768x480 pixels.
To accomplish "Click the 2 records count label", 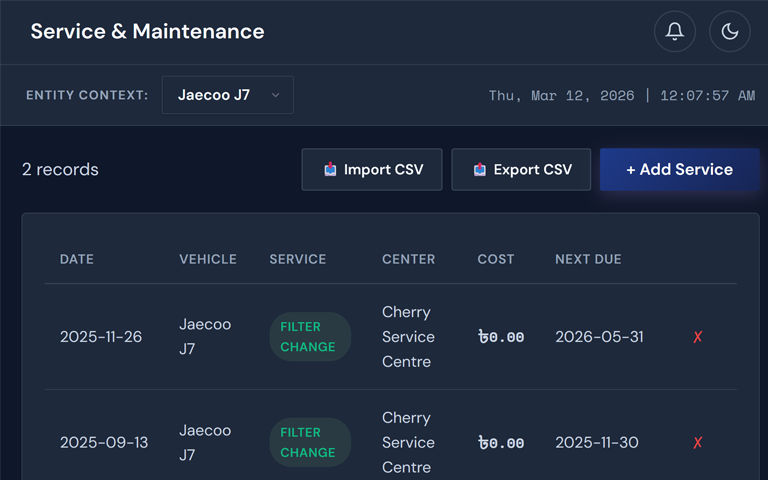I will coord(60,169).
